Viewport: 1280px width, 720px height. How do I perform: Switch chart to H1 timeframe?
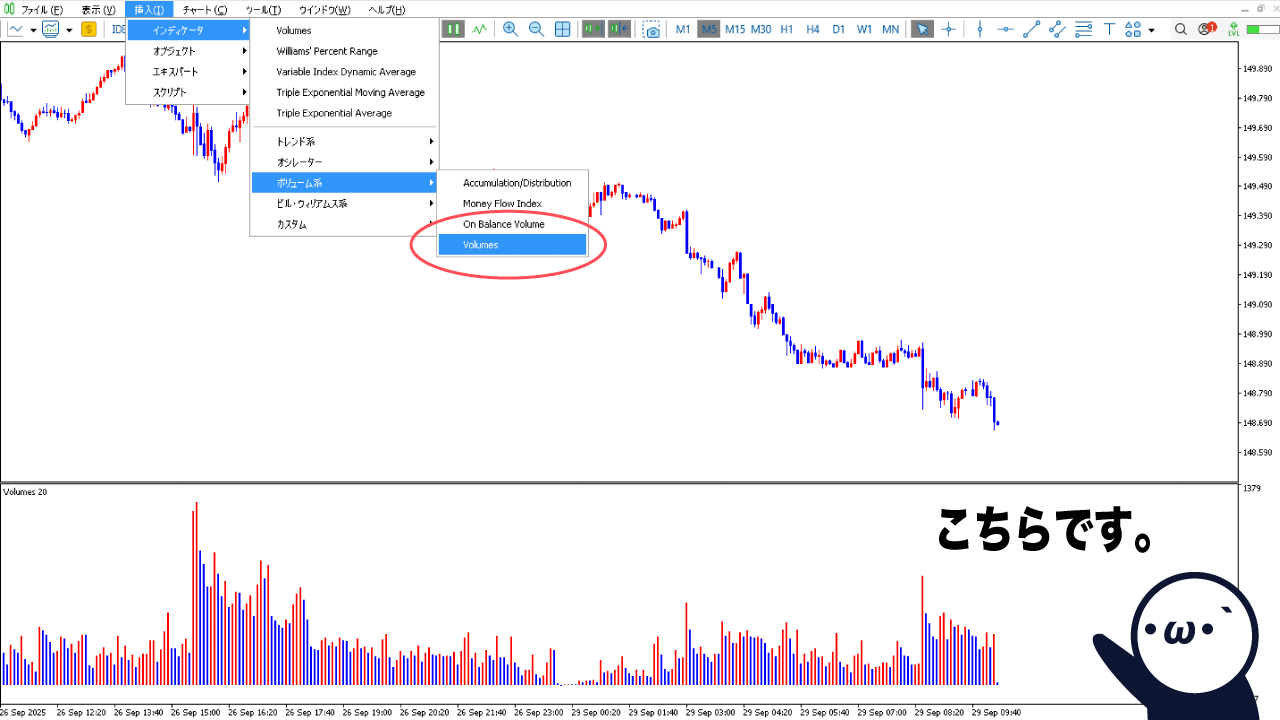click(787, 29)
